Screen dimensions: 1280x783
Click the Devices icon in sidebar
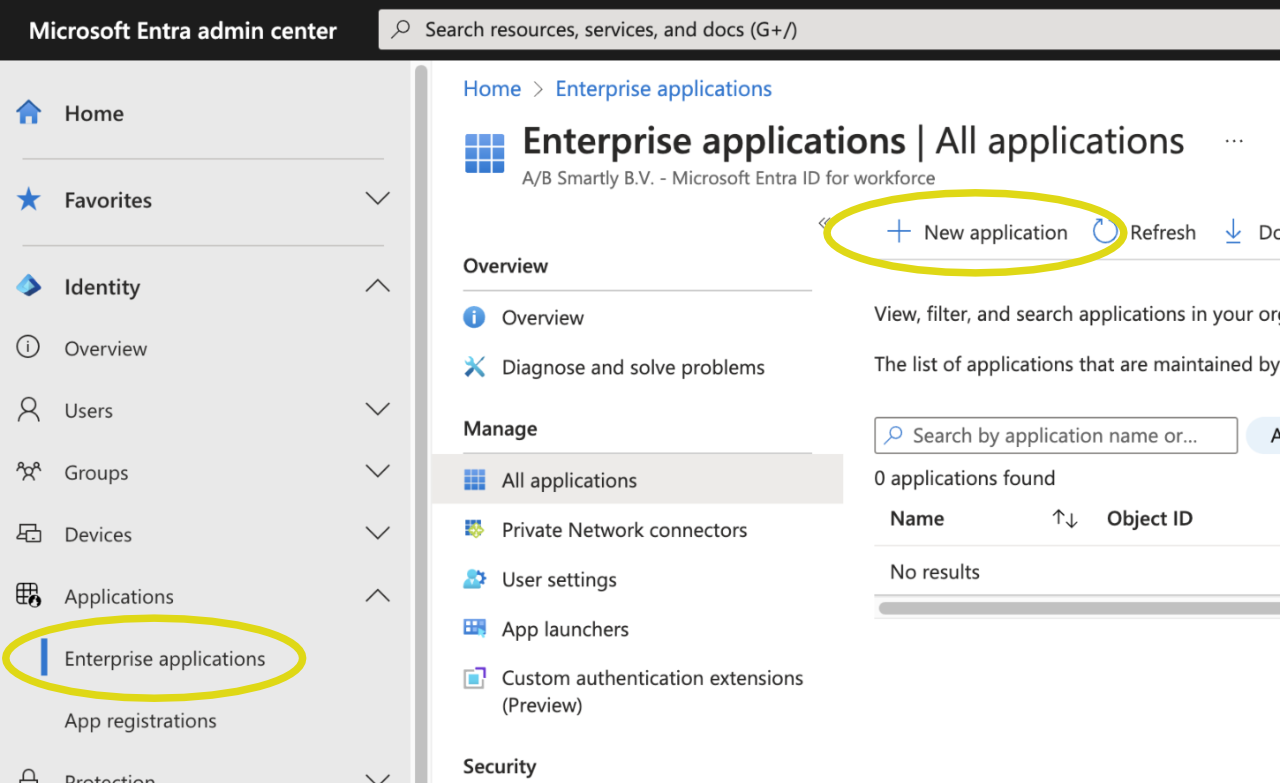pos(28,534)
